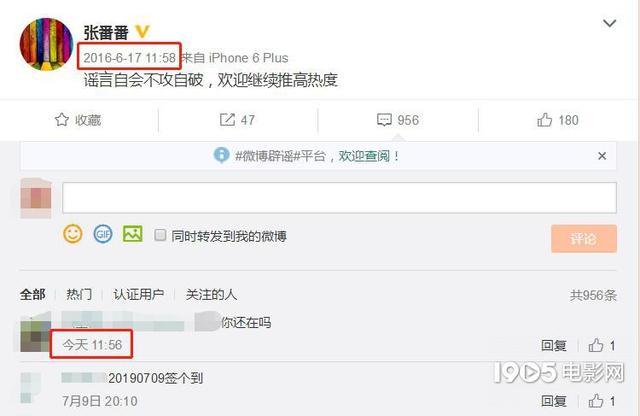The height and width of the screenshot is (416, 640).
Task: Select the 认证用户 comments tab
Action: point(138,294)
